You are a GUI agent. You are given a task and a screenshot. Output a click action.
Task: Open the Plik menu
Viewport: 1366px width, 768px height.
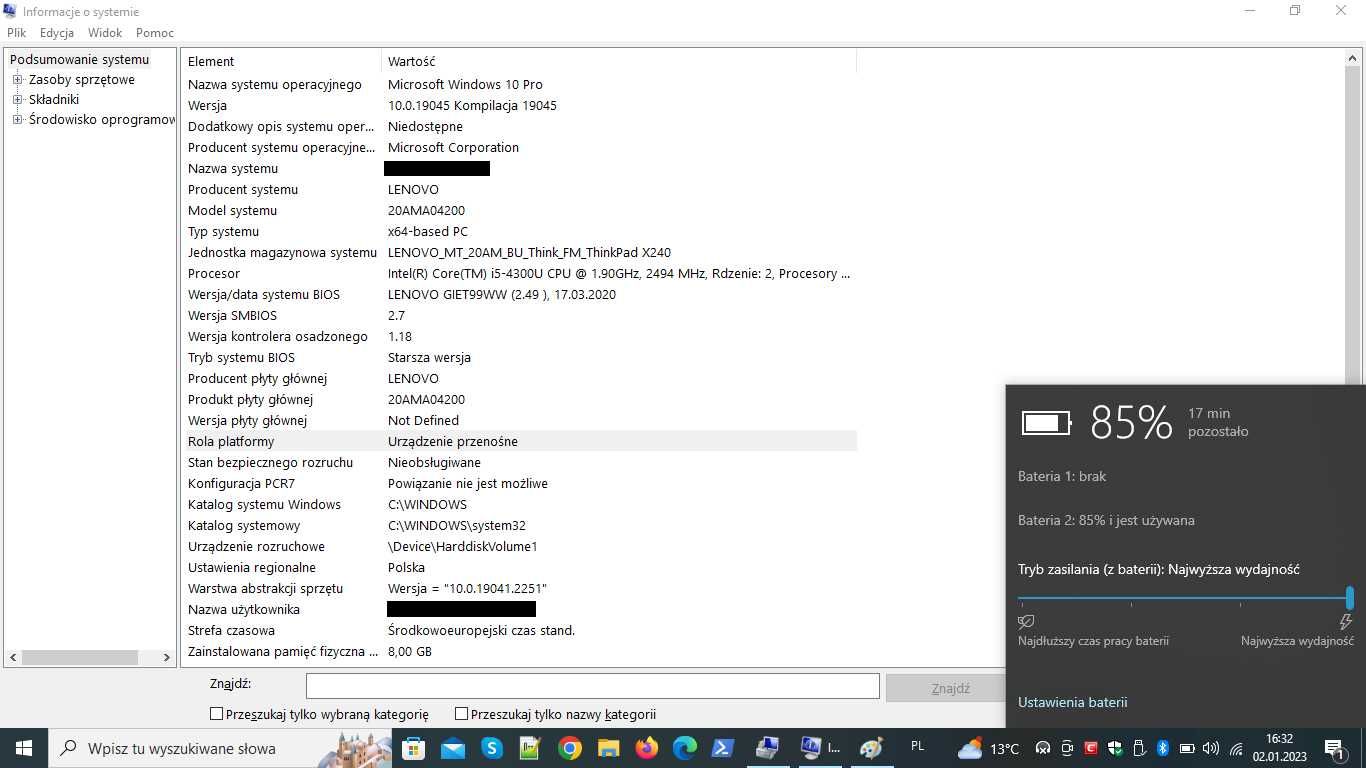coord(16,33)
